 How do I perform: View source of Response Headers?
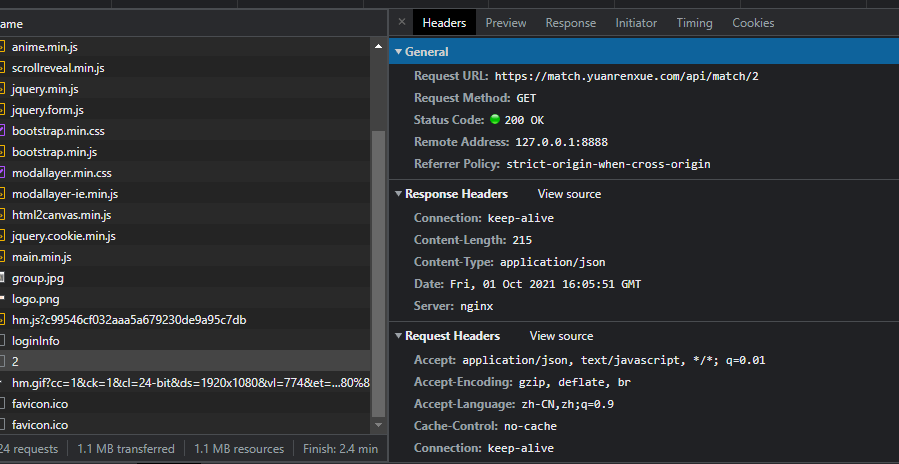(x=569, y=194)
